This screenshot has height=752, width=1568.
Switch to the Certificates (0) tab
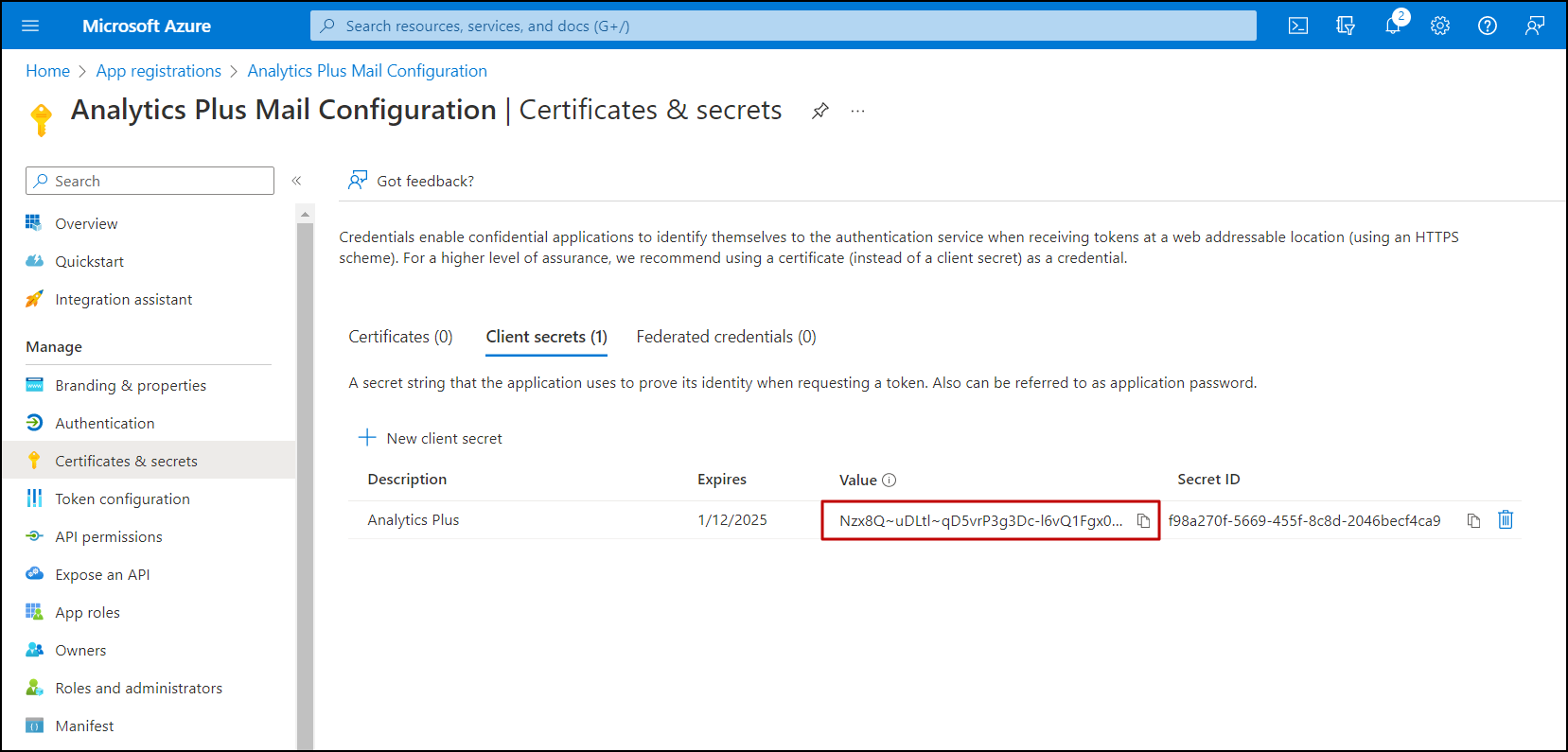tap(400, 337)
